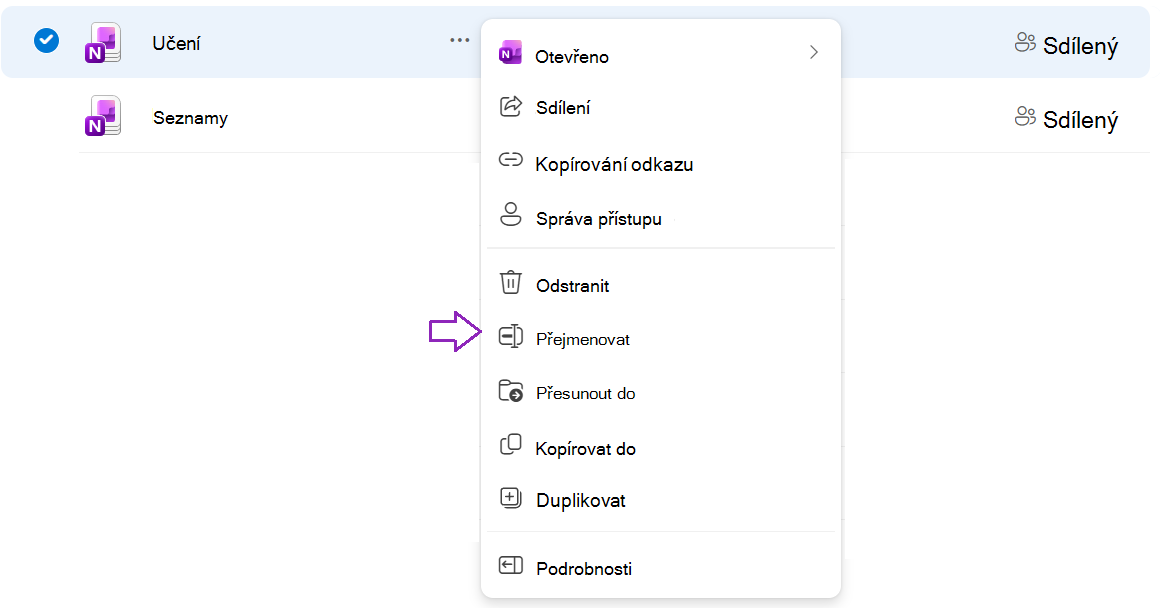Click the copy icon beside Kopírovat do

[510, 445]
